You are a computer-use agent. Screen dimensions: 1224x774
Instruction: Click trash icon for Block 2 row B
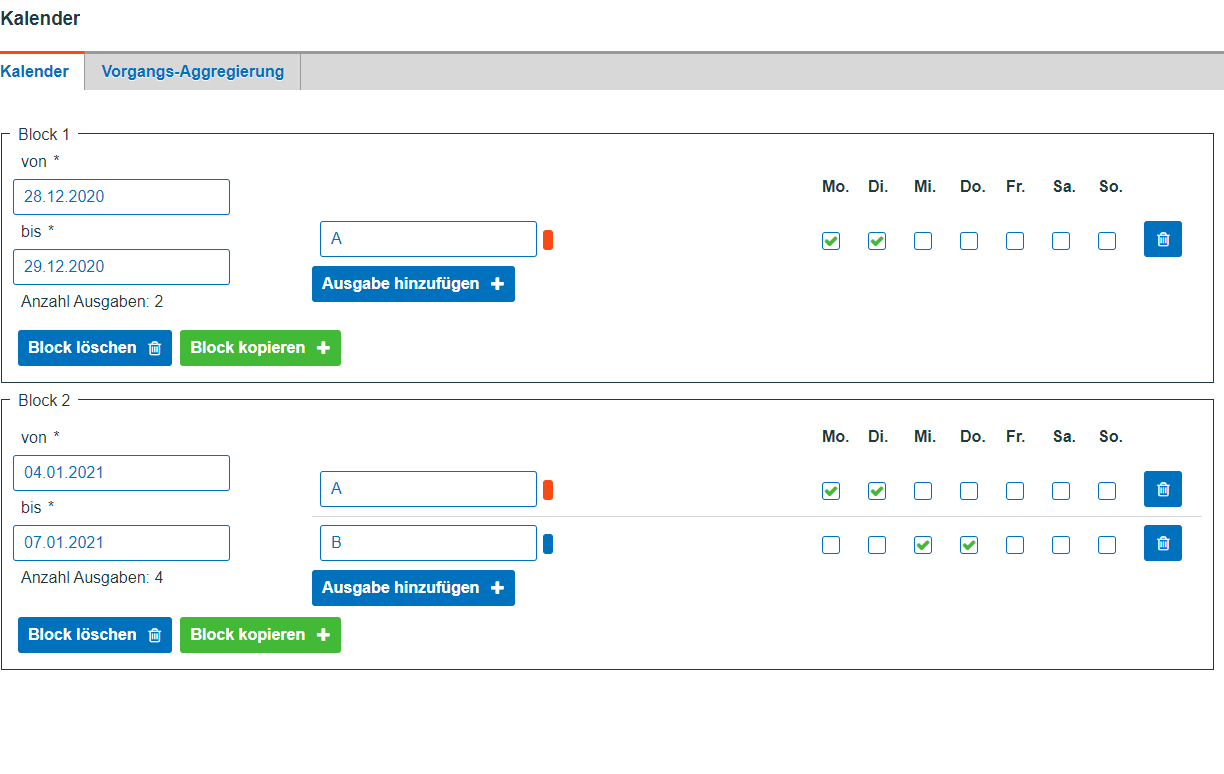click(x=1163, y=543)
